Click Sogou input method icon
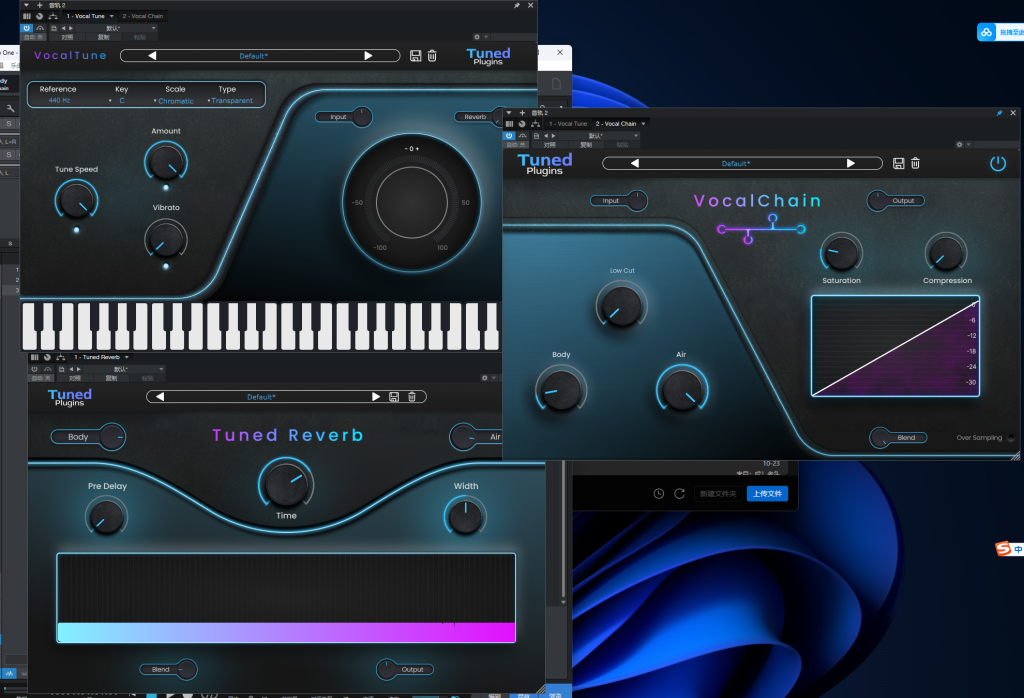 tap(1003, 549)
